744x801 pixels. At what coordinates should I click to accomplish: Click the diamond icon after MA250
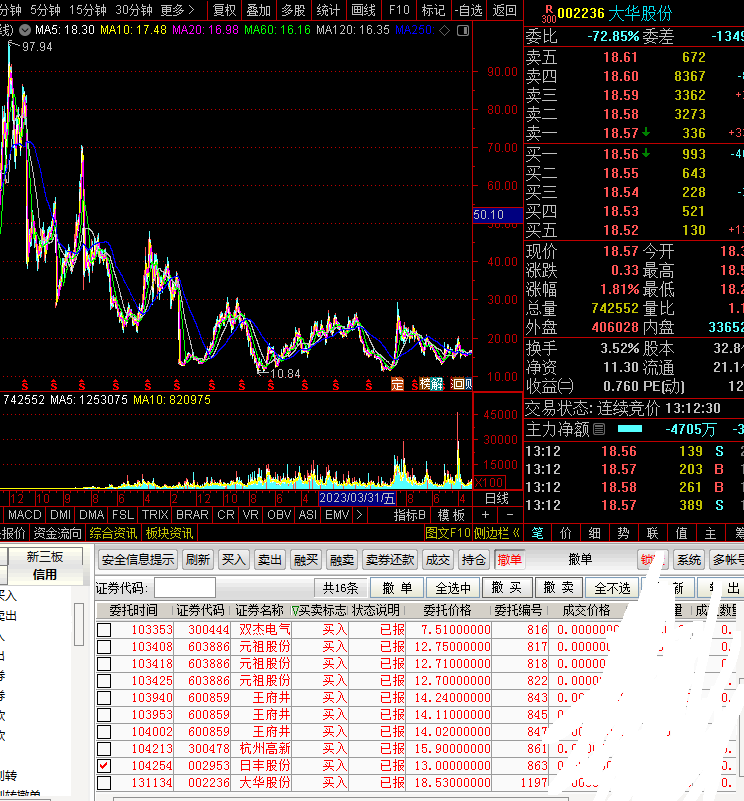pyautogui.click(x=445, y=31)
